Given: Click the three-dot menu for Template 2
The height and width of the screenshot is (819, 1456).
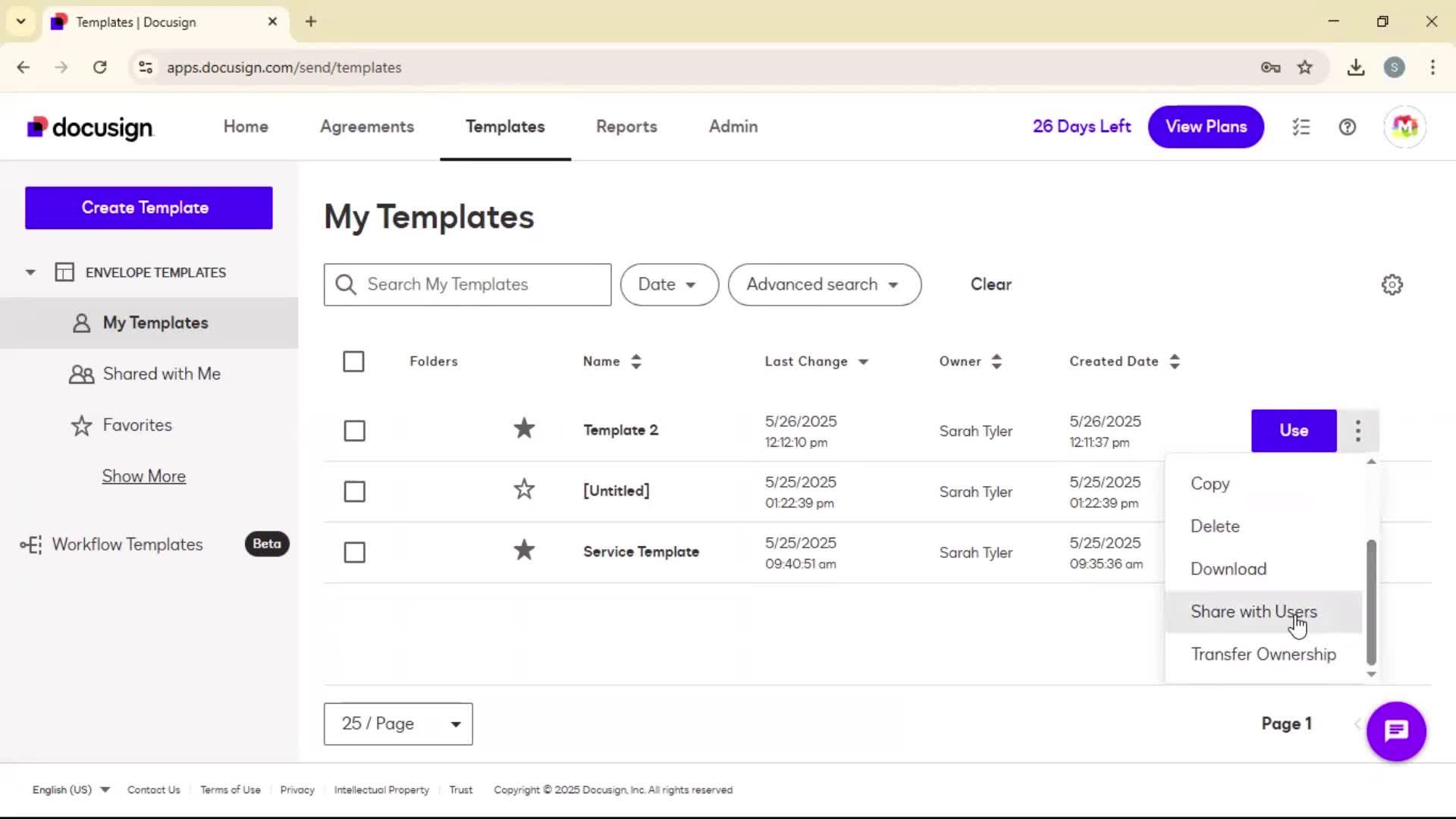Looking at the screenshot, I should pyautogui.click(x=1358, y=431).
